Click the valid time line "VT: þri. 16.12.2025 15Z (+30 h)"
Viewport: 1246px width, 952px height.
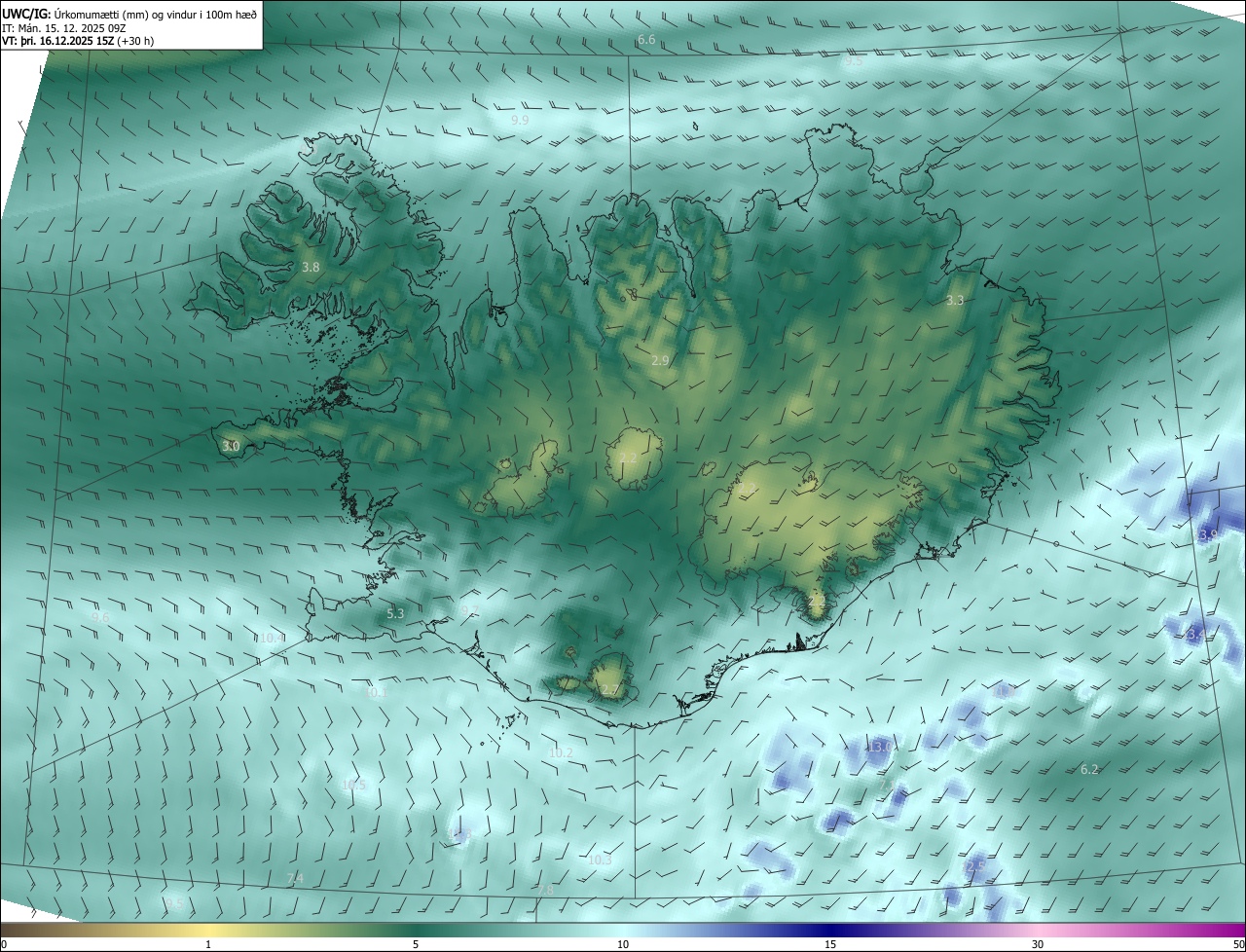tap(78, 41)
